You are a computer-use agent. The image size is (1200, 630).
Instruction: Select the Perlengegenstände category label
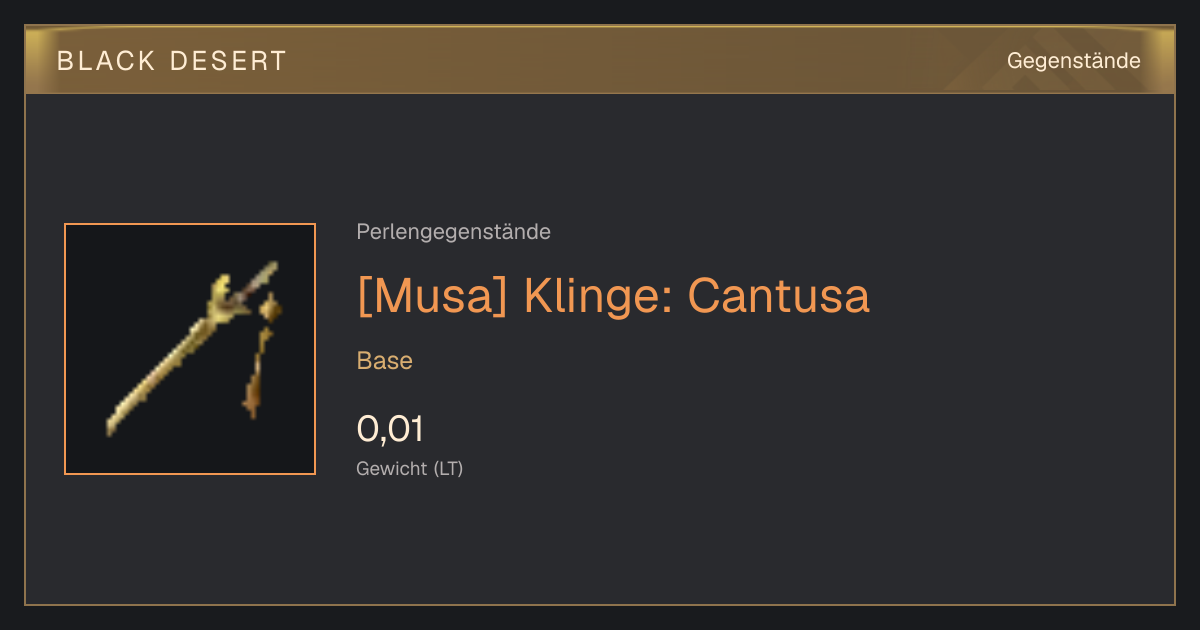(x=453, y=232)
